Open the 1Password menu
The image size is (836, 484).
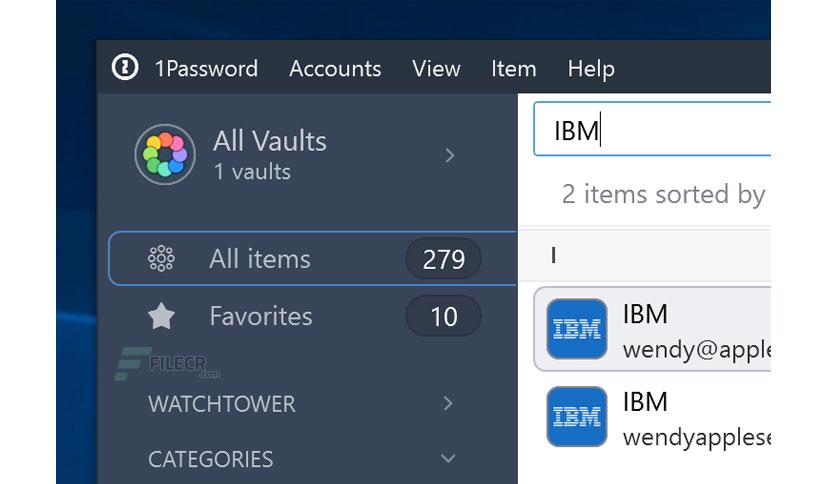click(206, 69)
